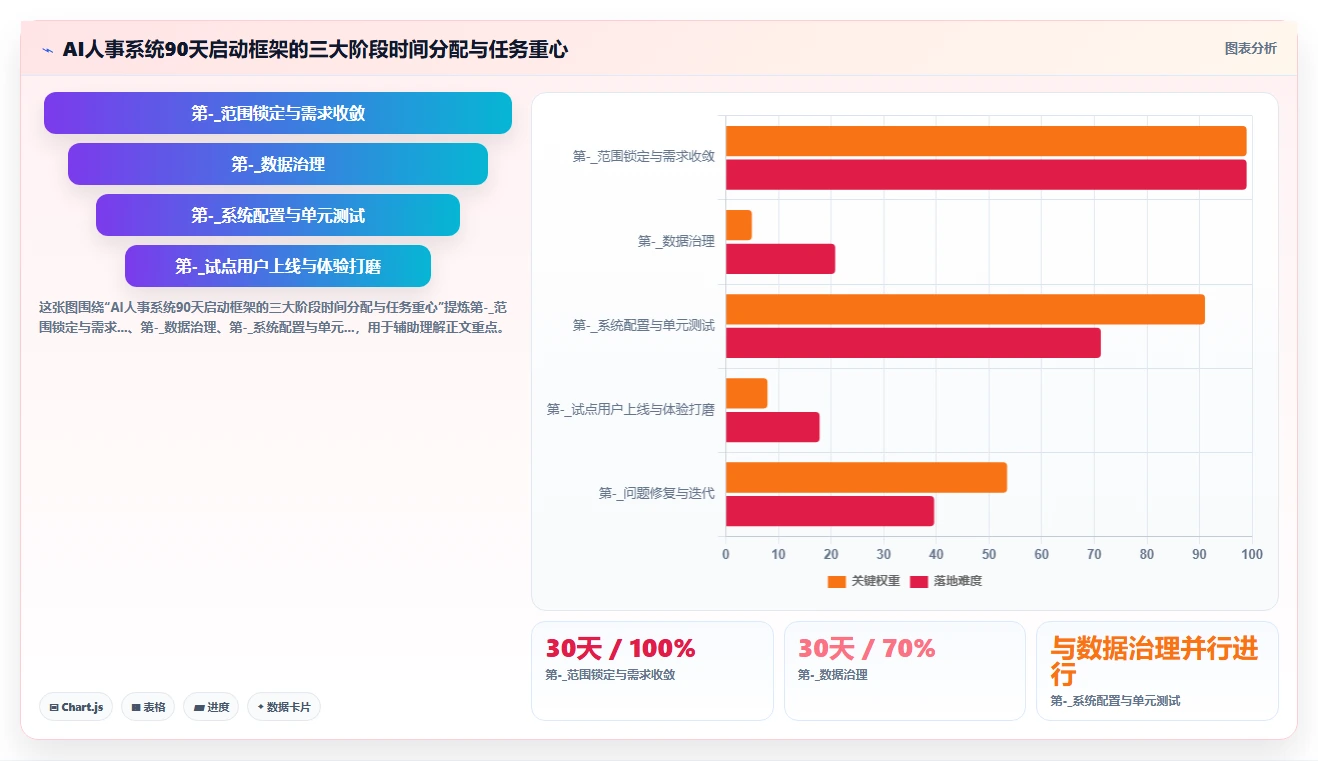Image resolution: width=1318 pixels, height=761 pixels.
Task: Select the 第-_数据治理 funnel bar
Action: pos(278,164)
